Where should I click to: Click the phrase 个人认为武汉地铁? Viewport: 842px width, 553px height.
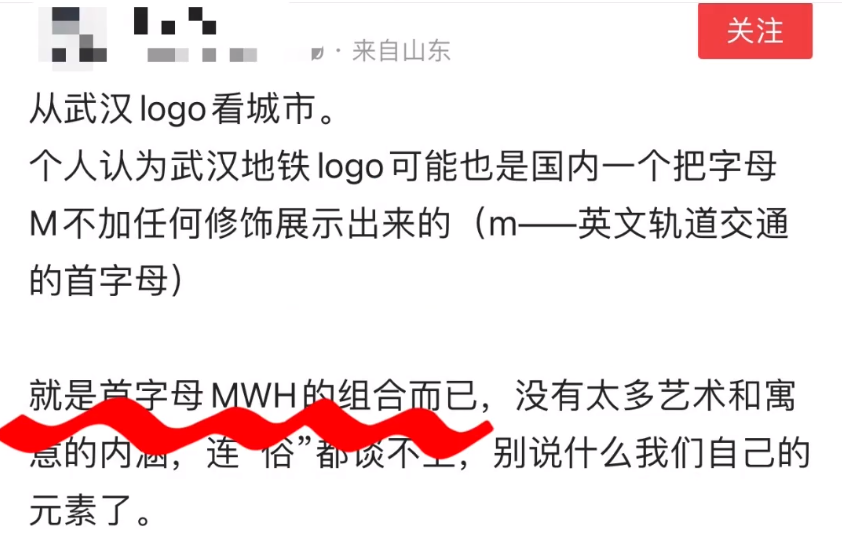[x=170, y=166]
